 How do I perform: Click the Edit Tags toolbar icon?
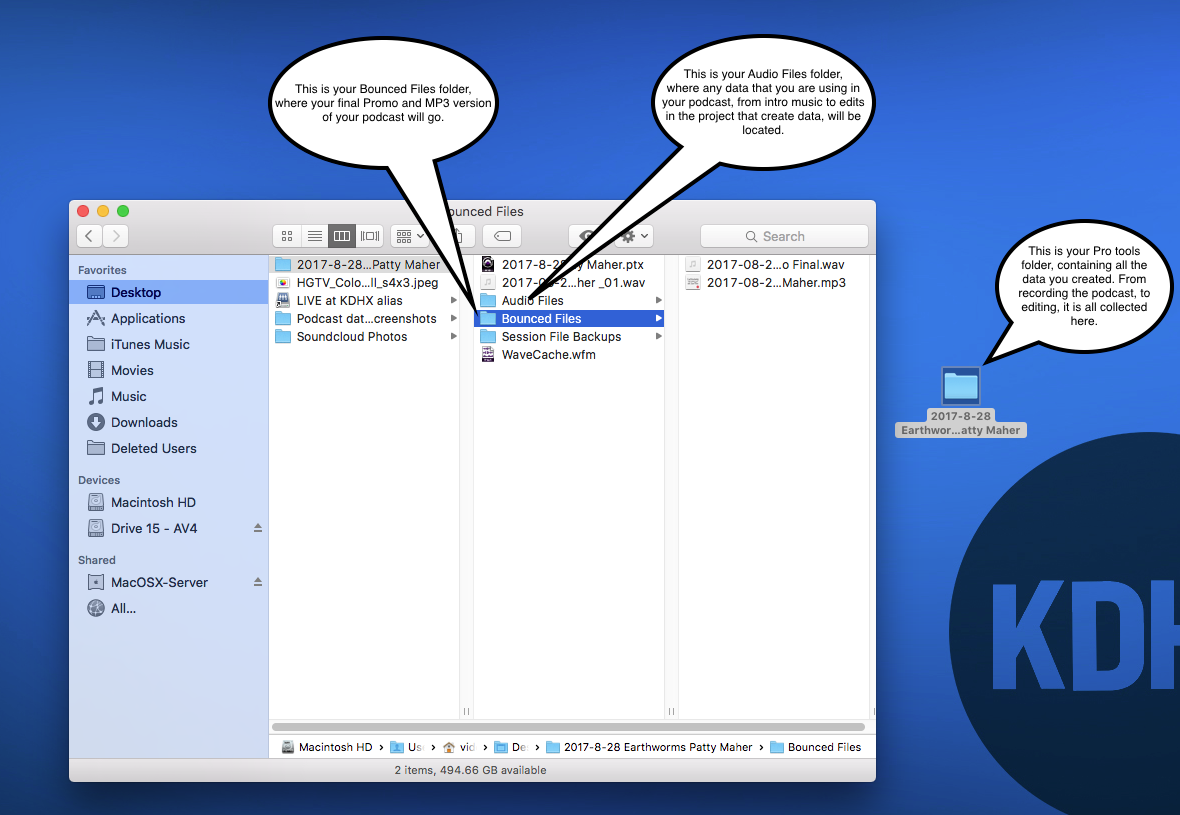click(x=502, y=236)
